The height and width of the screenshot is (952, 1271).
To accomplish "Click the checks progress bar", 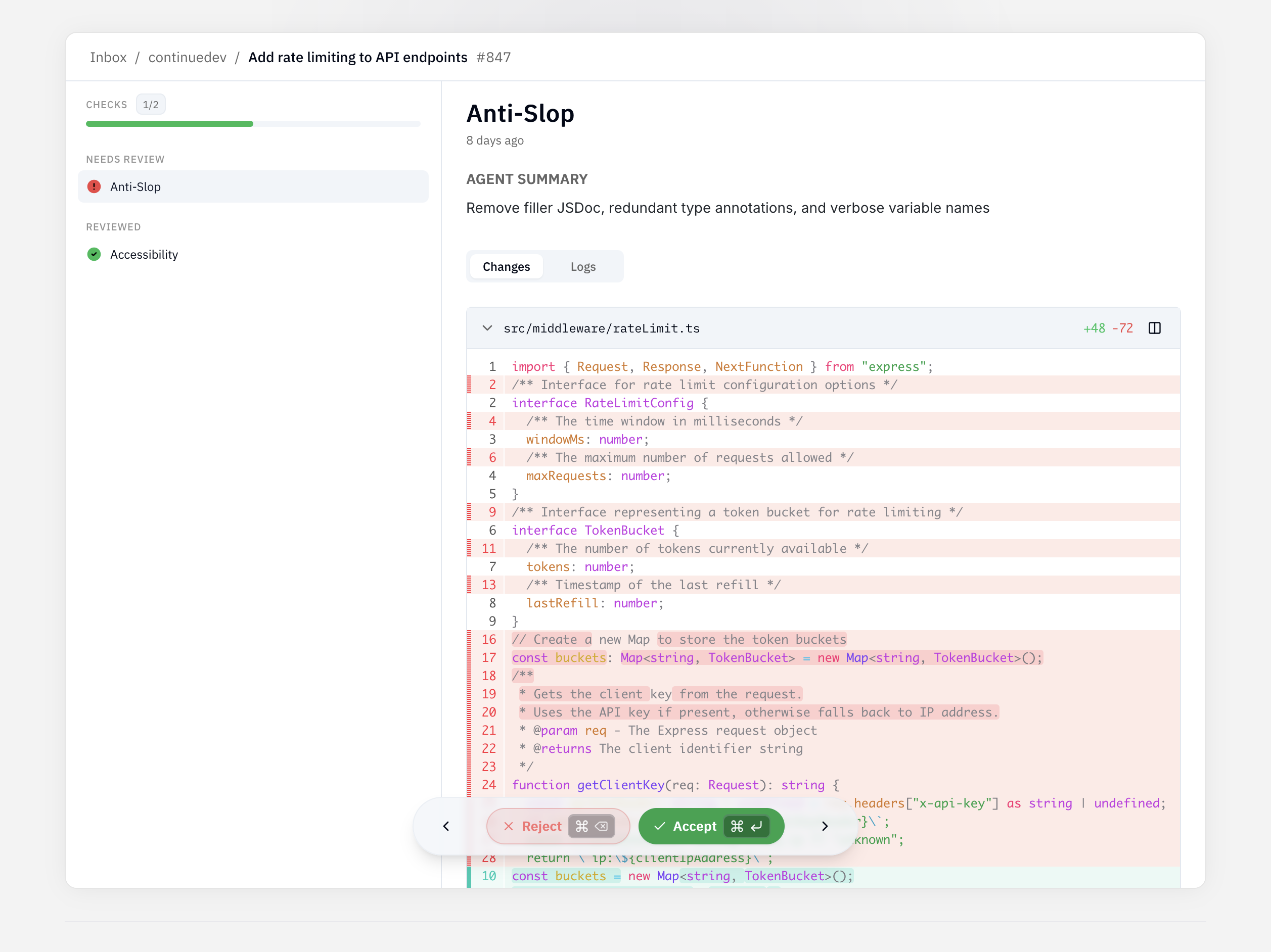I will click(x=253, y=123).
